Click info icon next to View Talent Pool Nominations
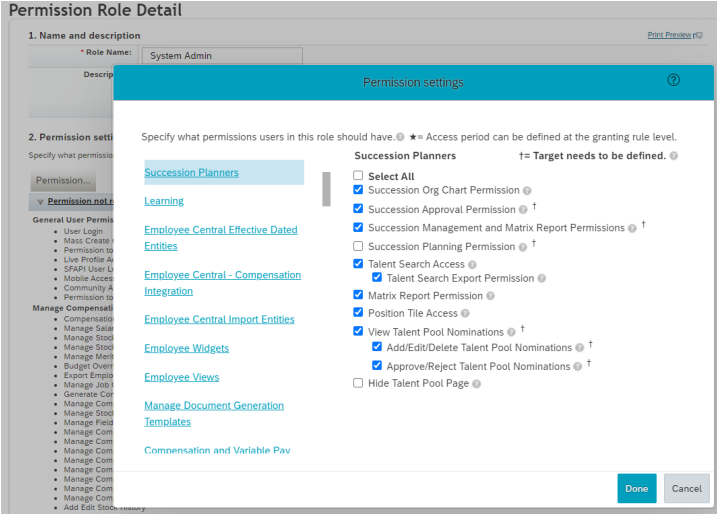Image resolution: width=717 pixels, height=518 pixels. point(511,332)
